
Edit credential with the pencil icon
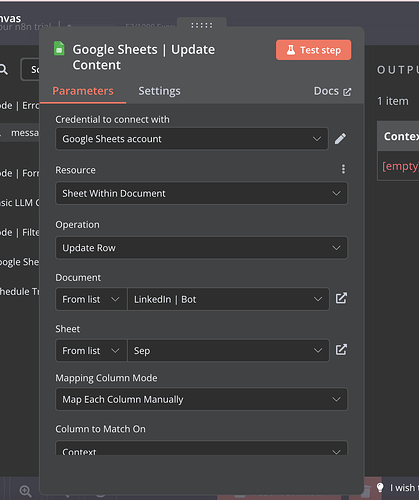tap(340, 139)
